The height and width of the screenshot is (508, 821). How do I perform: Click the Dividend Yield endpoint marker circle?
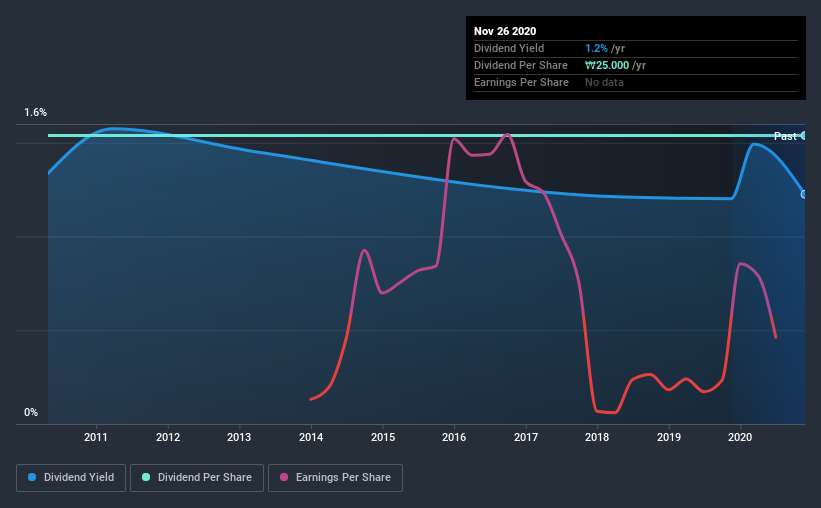click(x=804, y=194)
